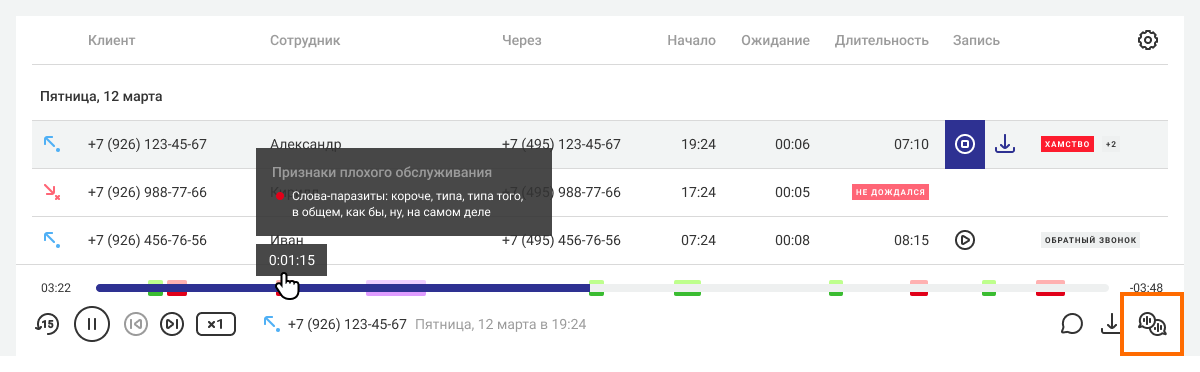The height and width of the screenshot is (372, 1200).
Task: Download current recording from player bar
Action: (x=1110, y=324)
